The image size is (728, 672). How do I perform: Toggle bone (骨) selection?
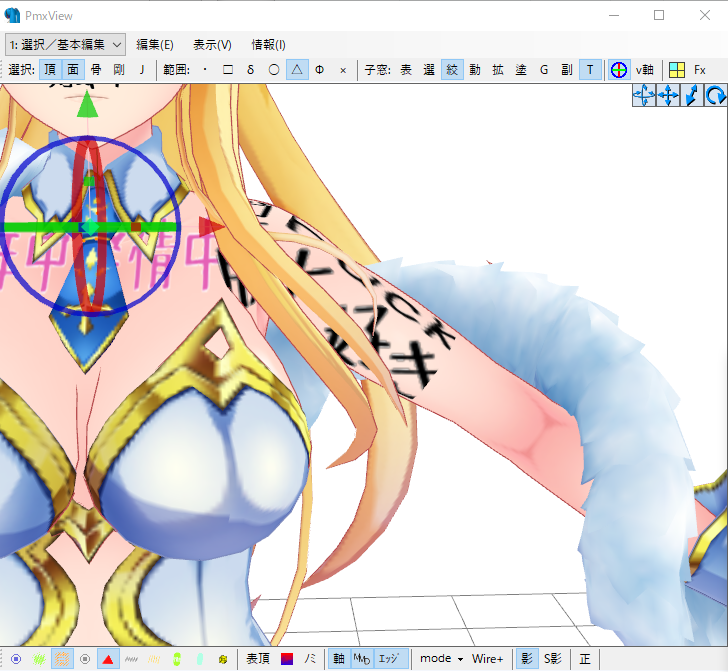[96, 70]
